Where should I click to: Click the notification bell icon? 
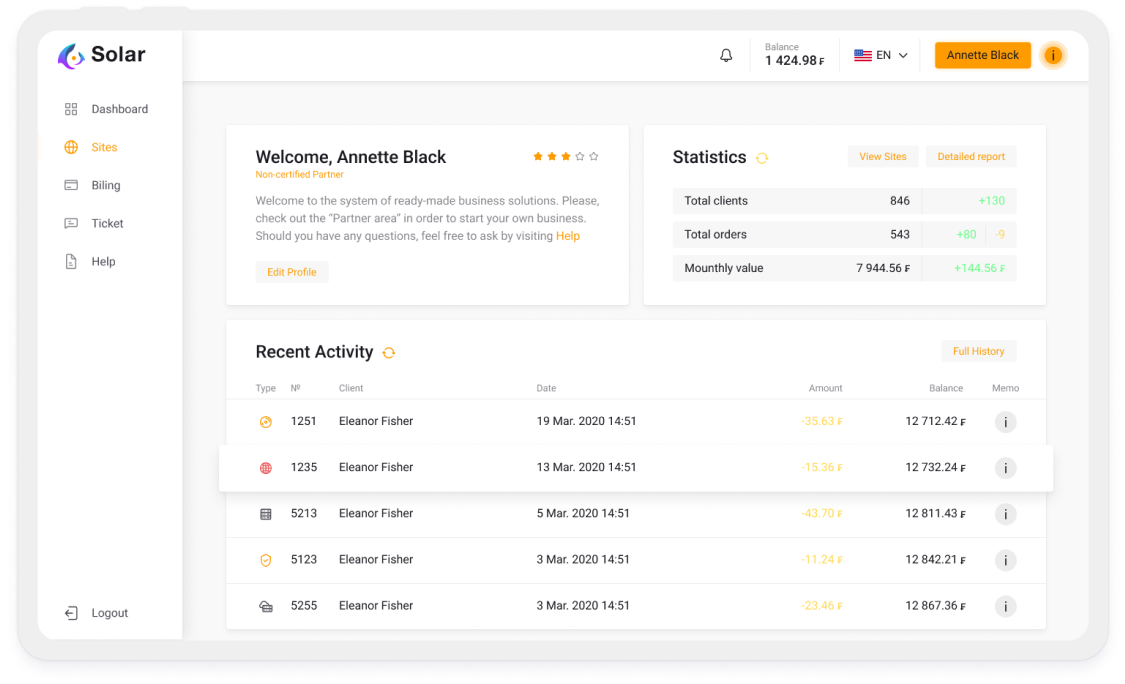(726, 56)
